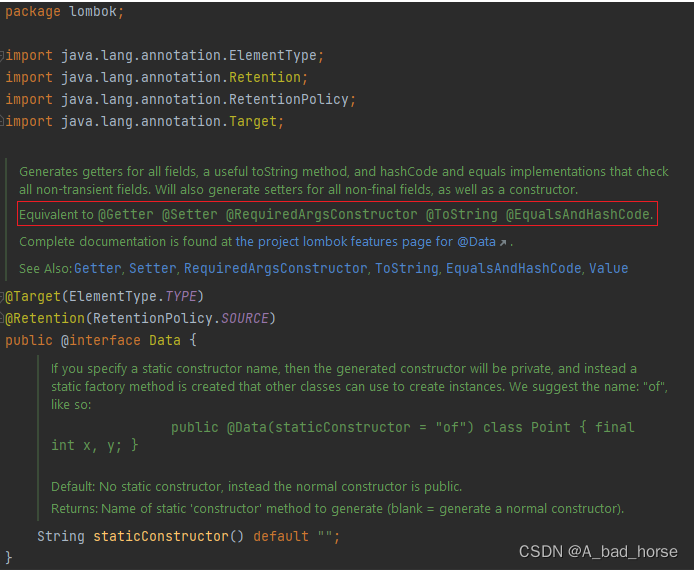Click 'Default: No static constructor' doc line
This screenshot has height=570, width=694.
pyautogui.click(x=256, y=487)
